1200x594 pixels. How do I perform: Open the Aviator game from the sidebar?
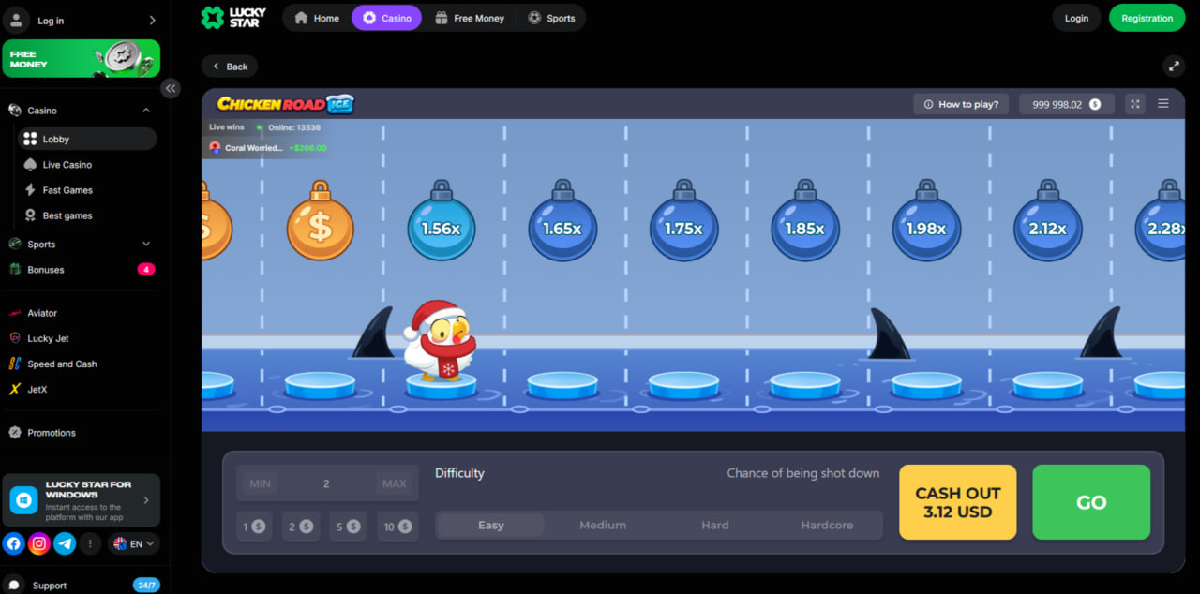tap(44, 312)
